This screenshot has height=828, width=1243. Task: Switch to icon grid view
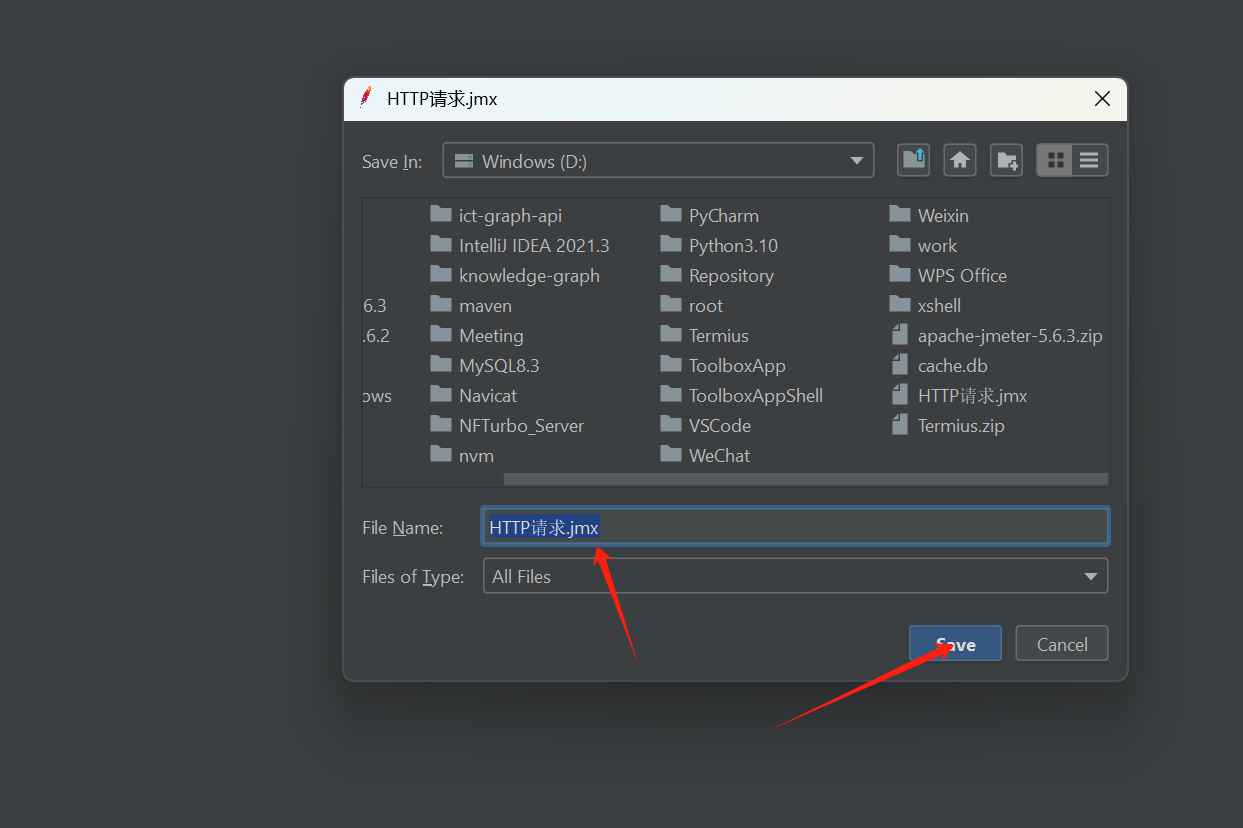coord(1055,160)
